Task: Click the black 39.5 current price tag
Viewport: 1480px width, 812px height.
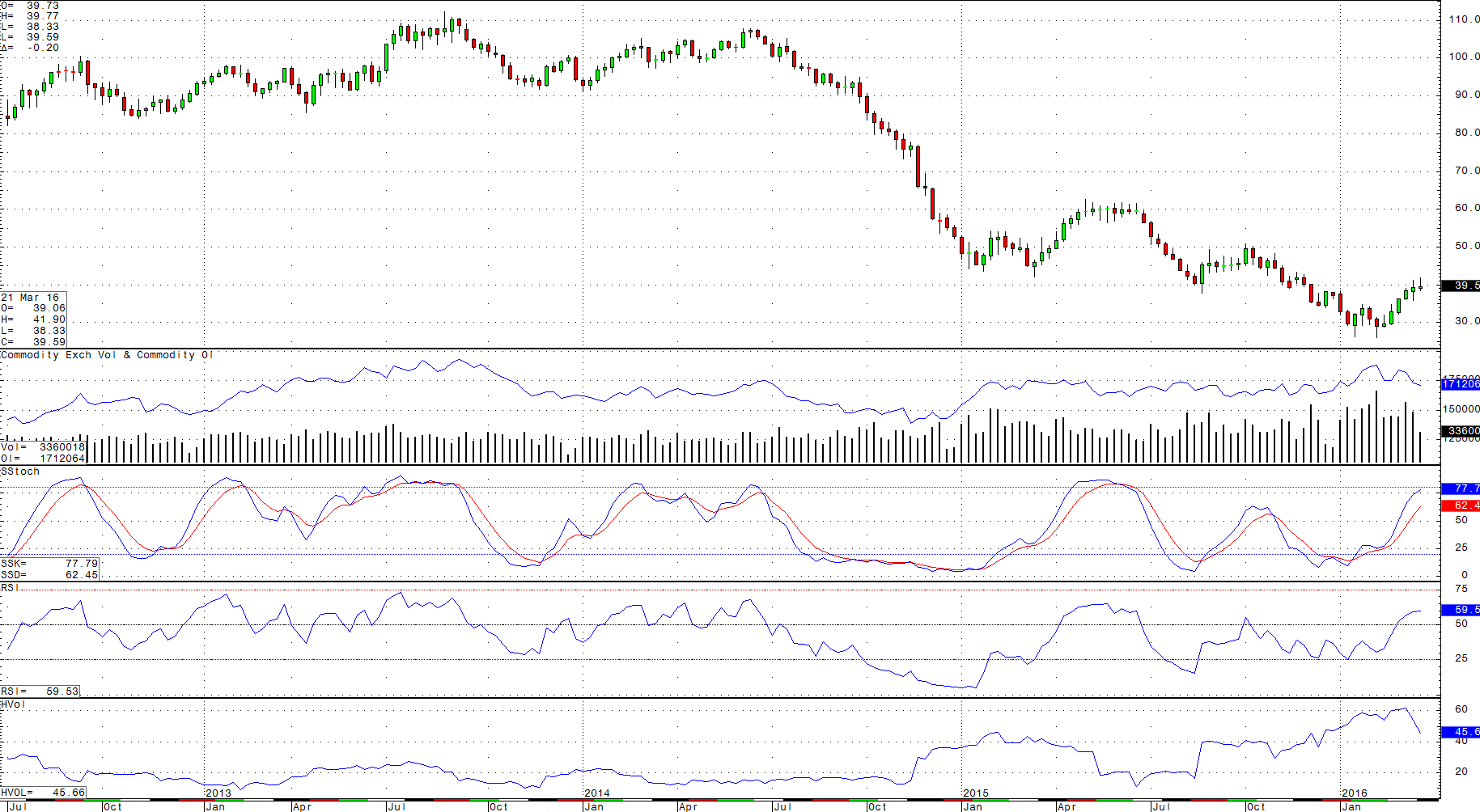Action: tap(1461, 285)
